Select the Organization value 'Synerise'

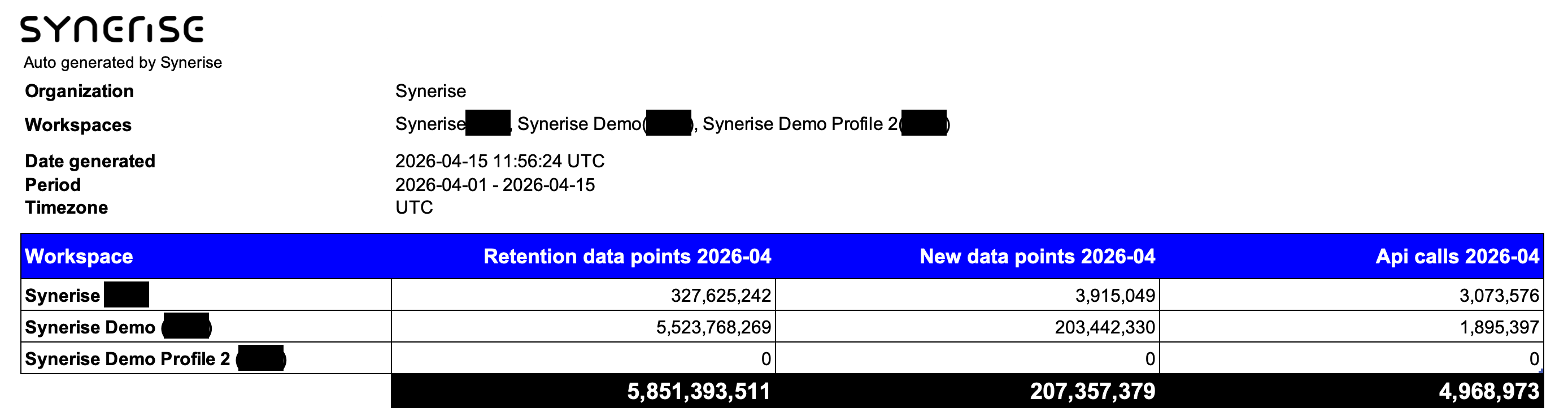[x=430, y=92]
